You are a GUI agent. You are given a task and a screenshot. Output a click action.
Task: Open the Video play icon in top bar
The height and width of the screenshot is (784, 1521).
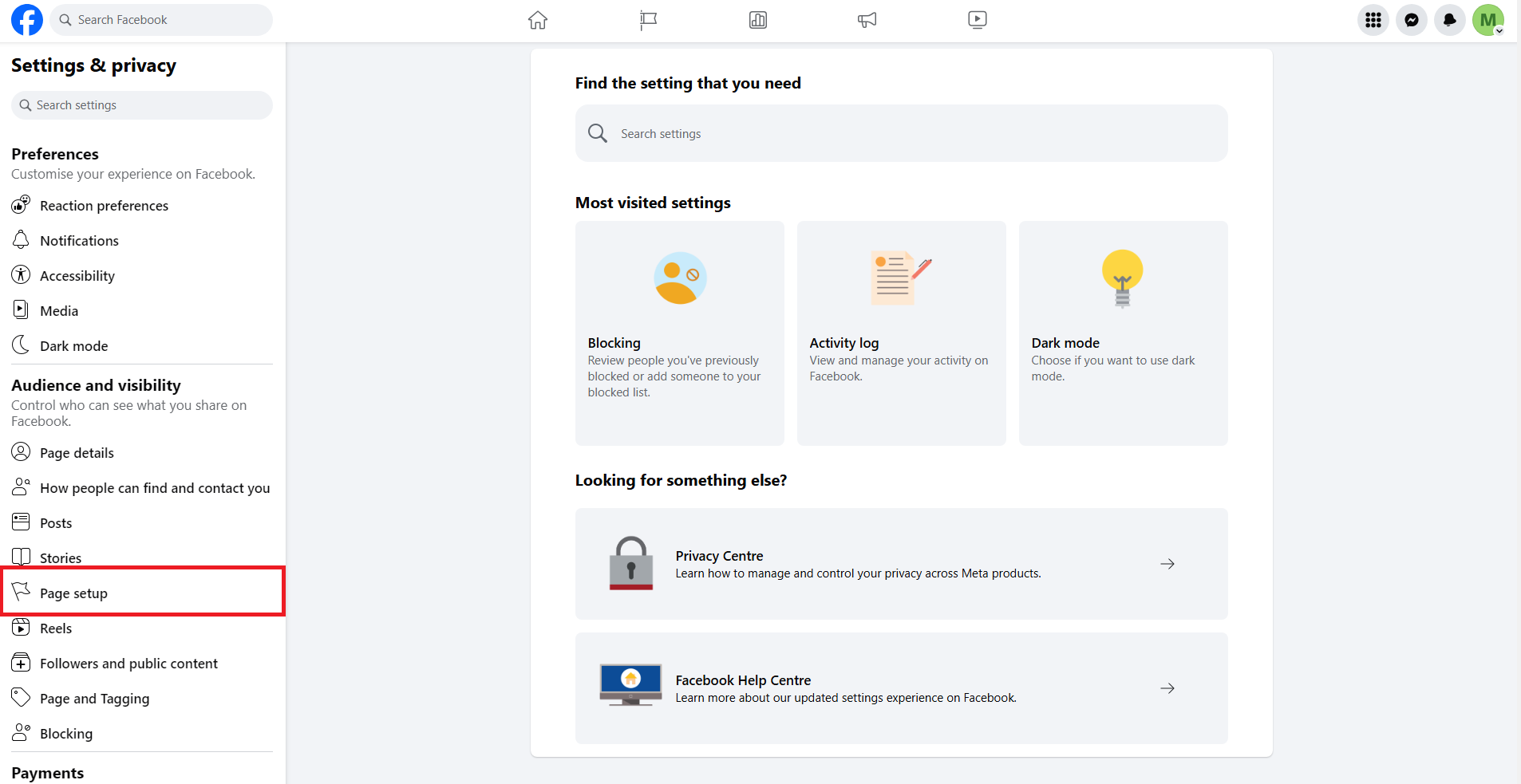click(978, 20)
